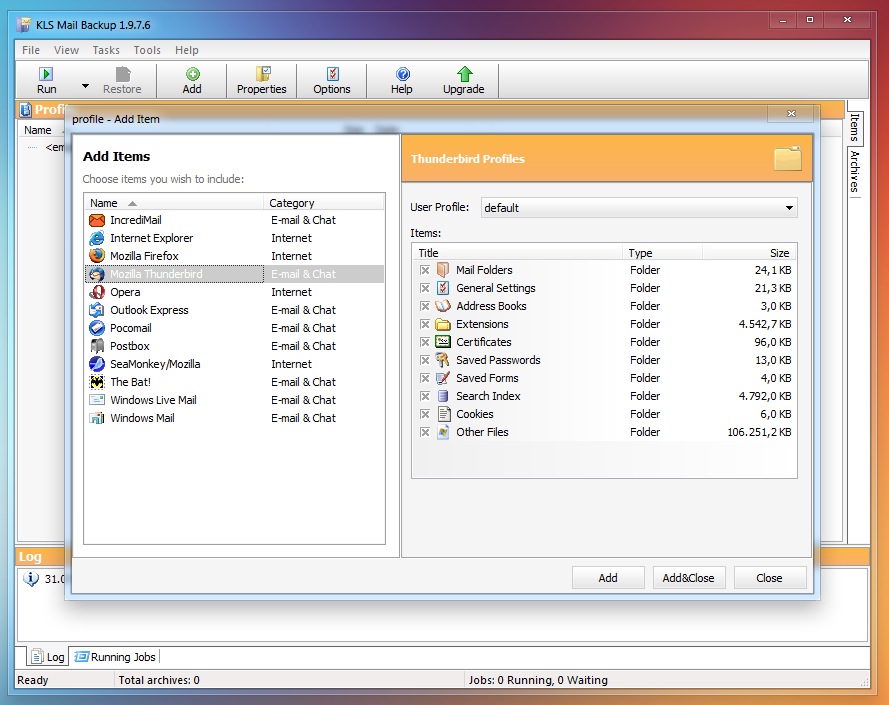Image resolution: width=889 pixels, height=705 pixels.
Task: Select the Pocomail icon
Action: 97,328
